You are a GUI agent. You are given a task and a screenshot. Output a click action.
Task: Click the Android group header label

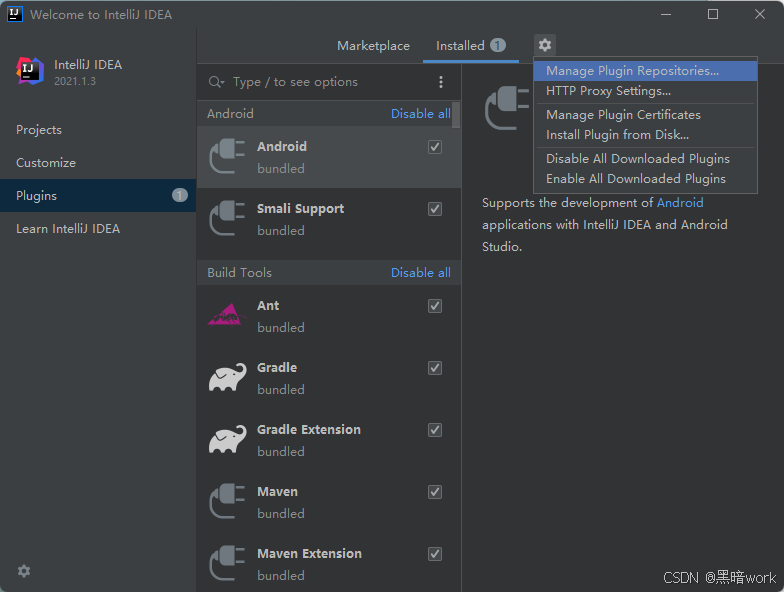230,114
